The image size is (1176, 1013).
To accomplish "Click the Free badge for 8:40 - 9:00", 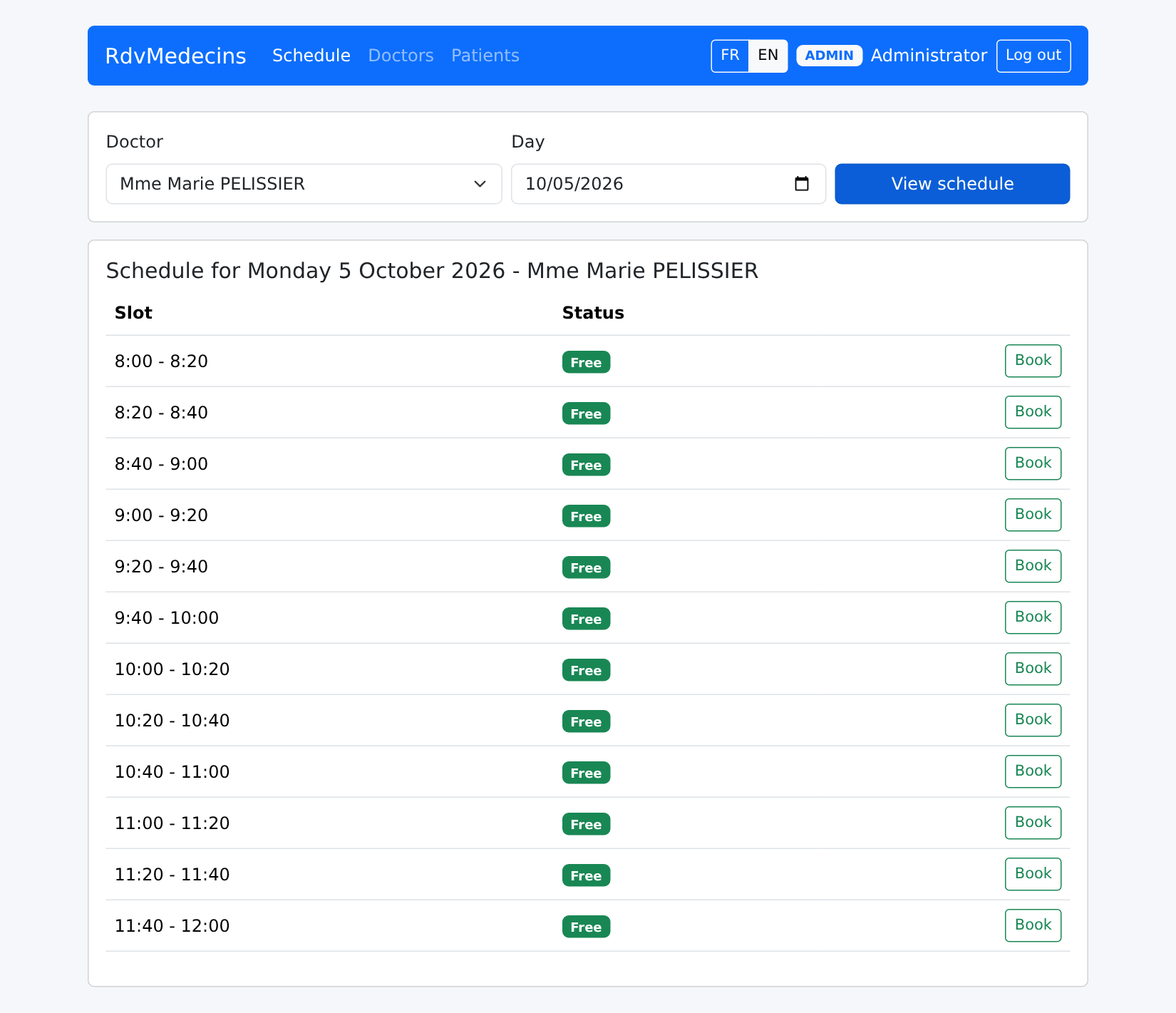I will point(586,465).
